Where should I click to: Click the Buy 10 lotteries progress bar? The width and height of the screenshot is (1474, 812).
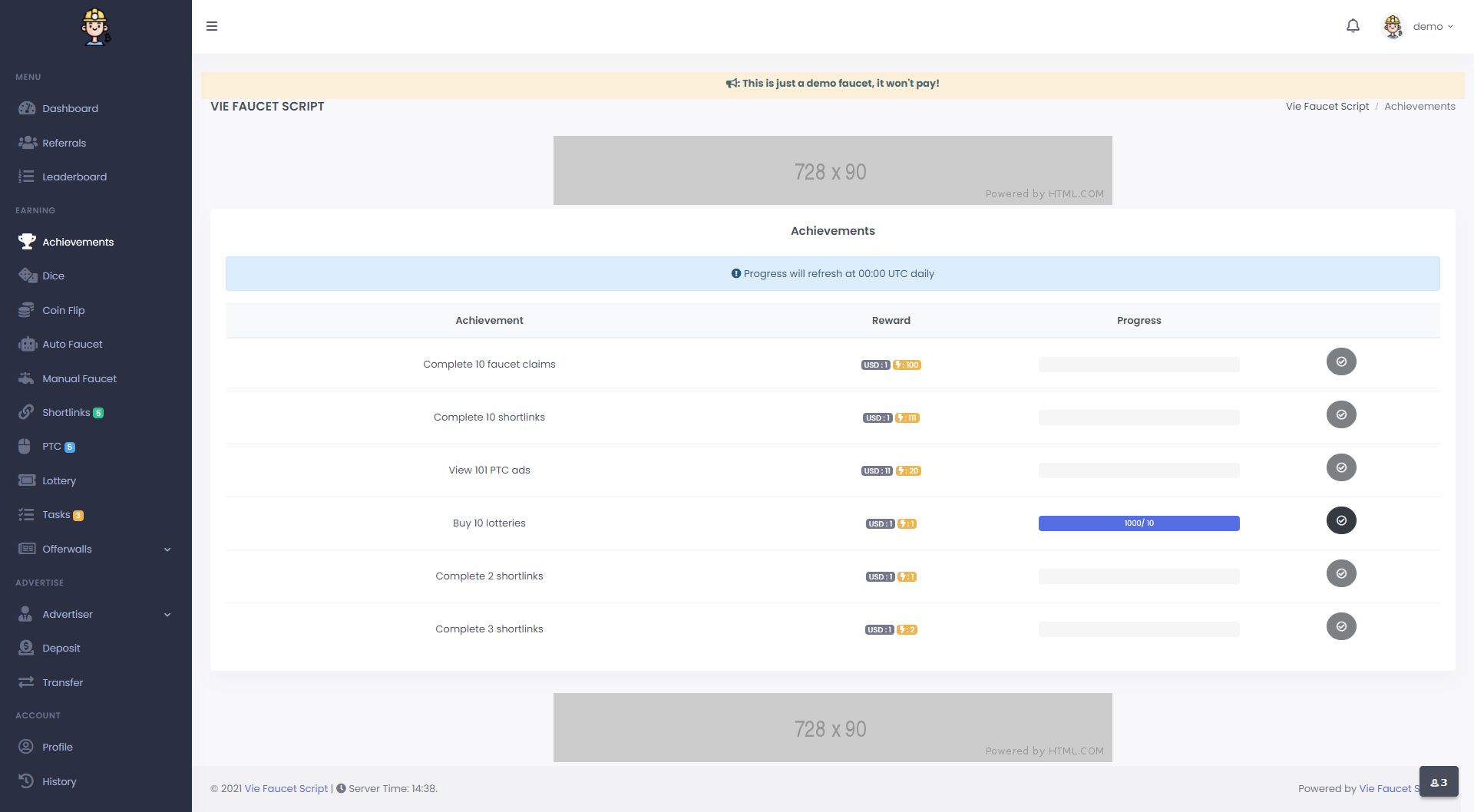pyautogui.click(x=1139, y=523)
